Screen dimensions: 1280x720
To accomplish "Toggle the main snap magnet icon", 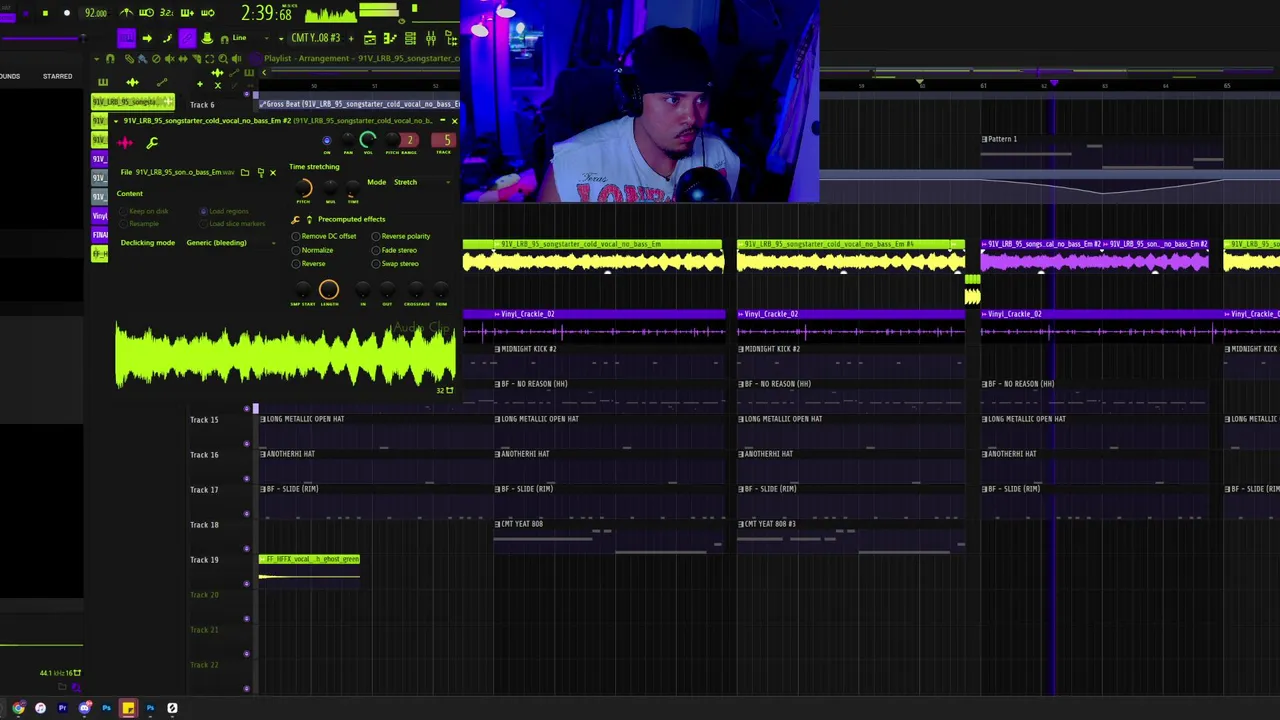I will click(x=224, y=38).
